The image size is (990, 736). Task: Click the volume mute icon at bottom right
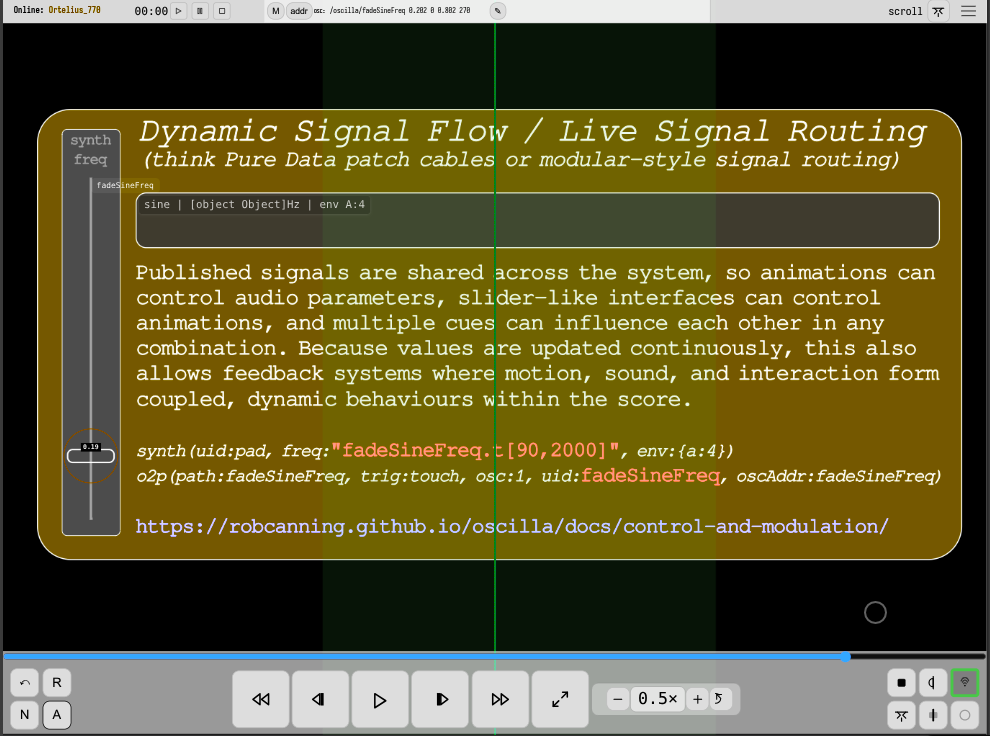pos(932,682)
